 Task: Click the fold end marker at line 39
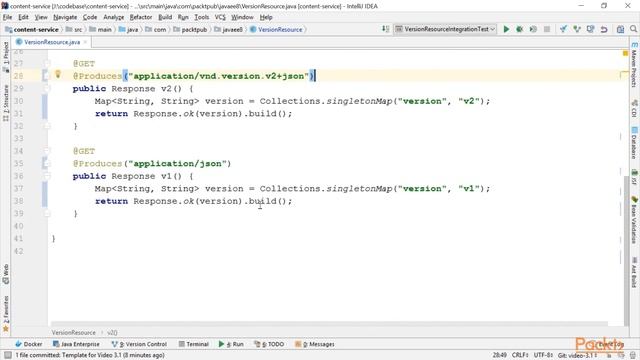(47, 213)
